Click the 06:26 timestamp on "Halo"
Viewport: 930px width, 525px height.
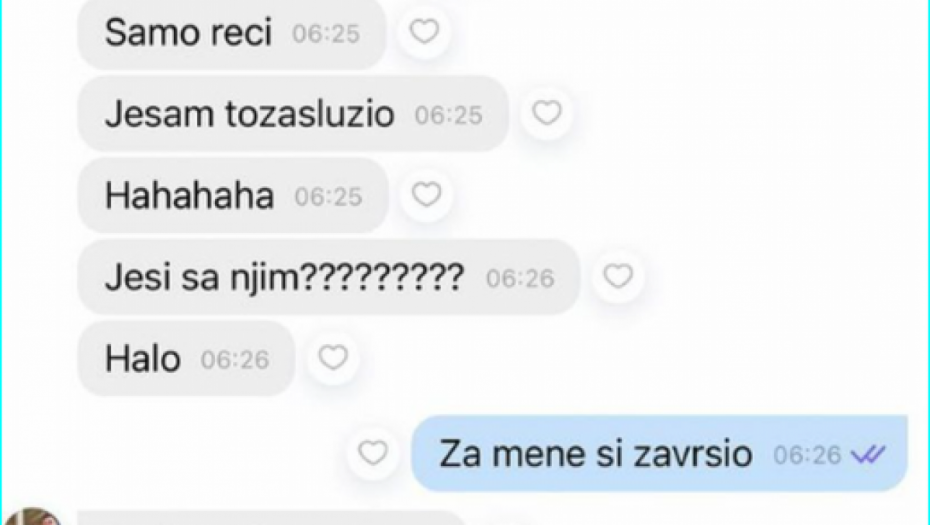point(235,360)
